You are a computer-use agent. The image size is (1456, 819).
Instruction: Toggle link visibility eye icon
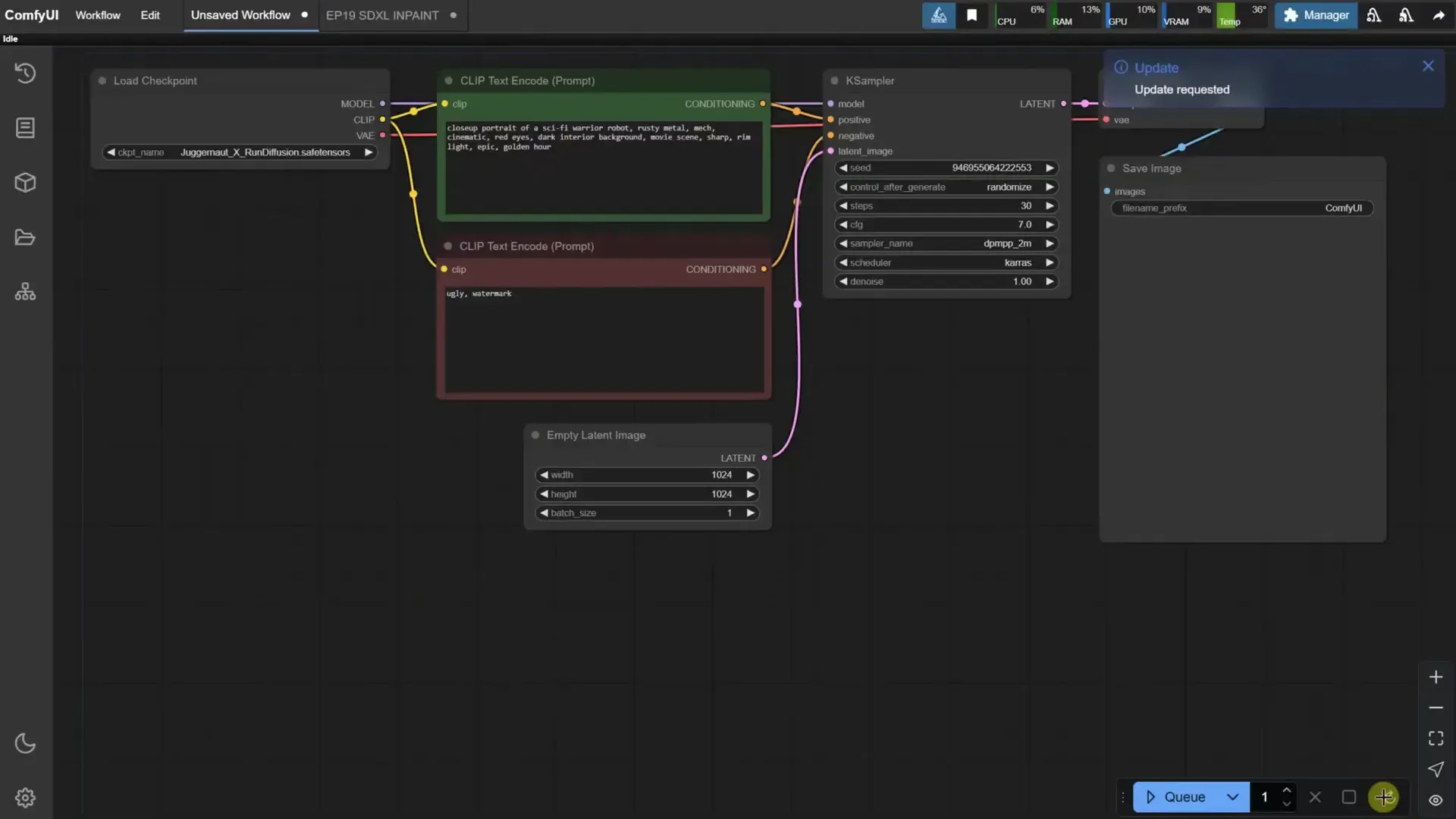[x=1436, y=800]
